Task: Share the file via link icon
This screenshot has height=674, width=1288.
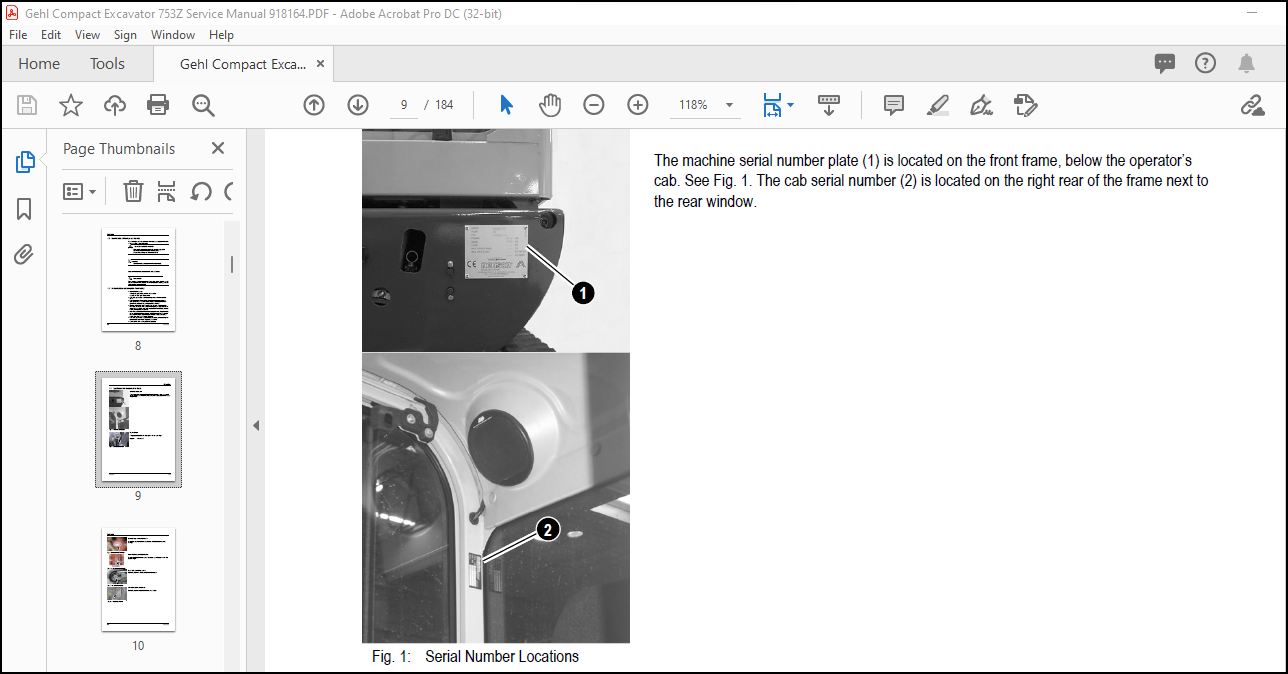Action: pyautogui.click(x=1252, y=105)
